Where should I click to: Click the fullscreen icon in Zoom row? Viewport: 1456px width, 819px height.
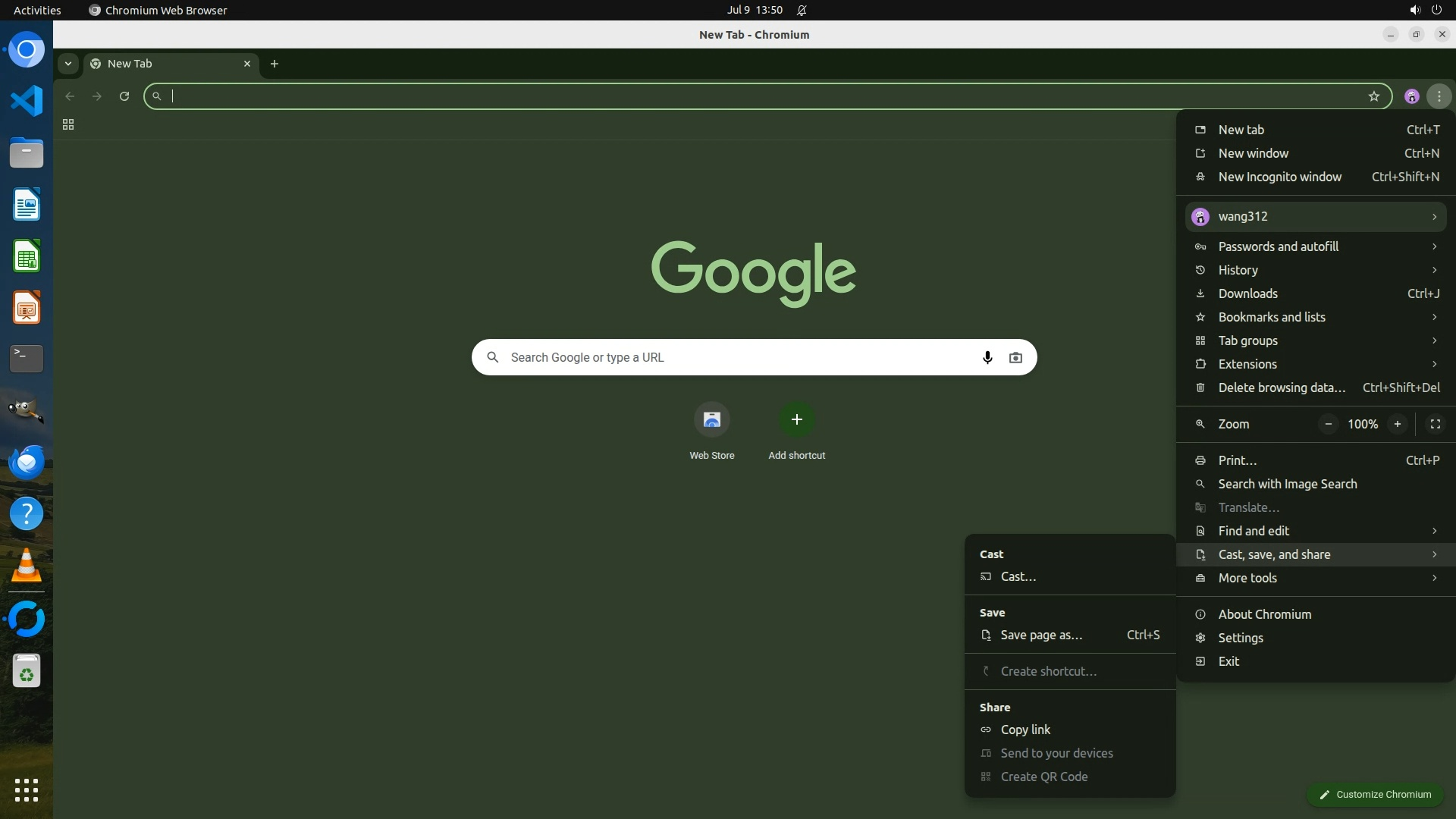(1435, 424)
